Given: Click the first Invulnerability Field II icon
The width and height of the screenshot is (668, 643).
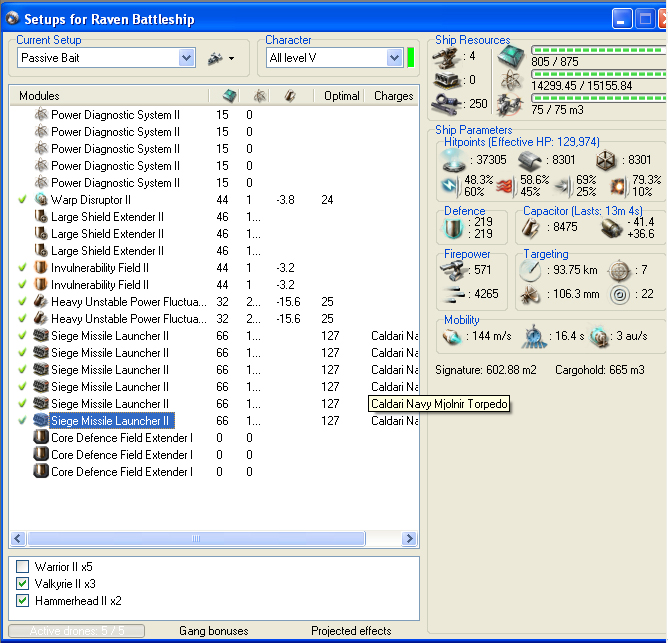Looking at the screenshot, I should (x=41, y=268).
